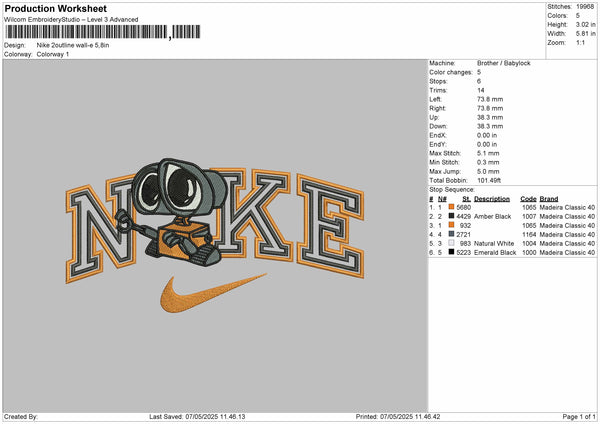Click the 'Printed: 07/05/2025' timestamp in footer

pos(398,417)
